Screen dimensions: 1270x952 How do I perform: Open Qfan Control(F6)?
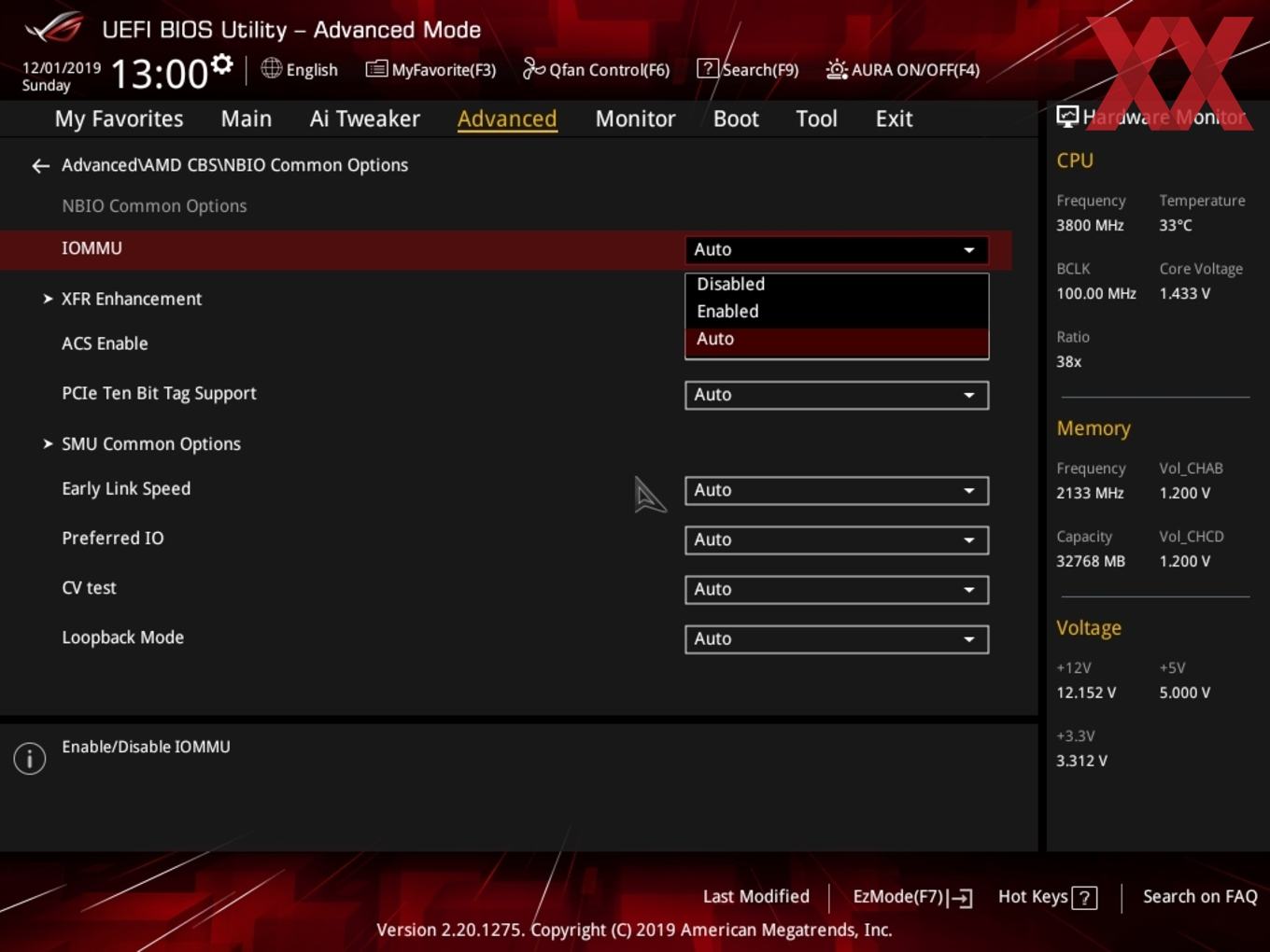[x=596, y=69]
